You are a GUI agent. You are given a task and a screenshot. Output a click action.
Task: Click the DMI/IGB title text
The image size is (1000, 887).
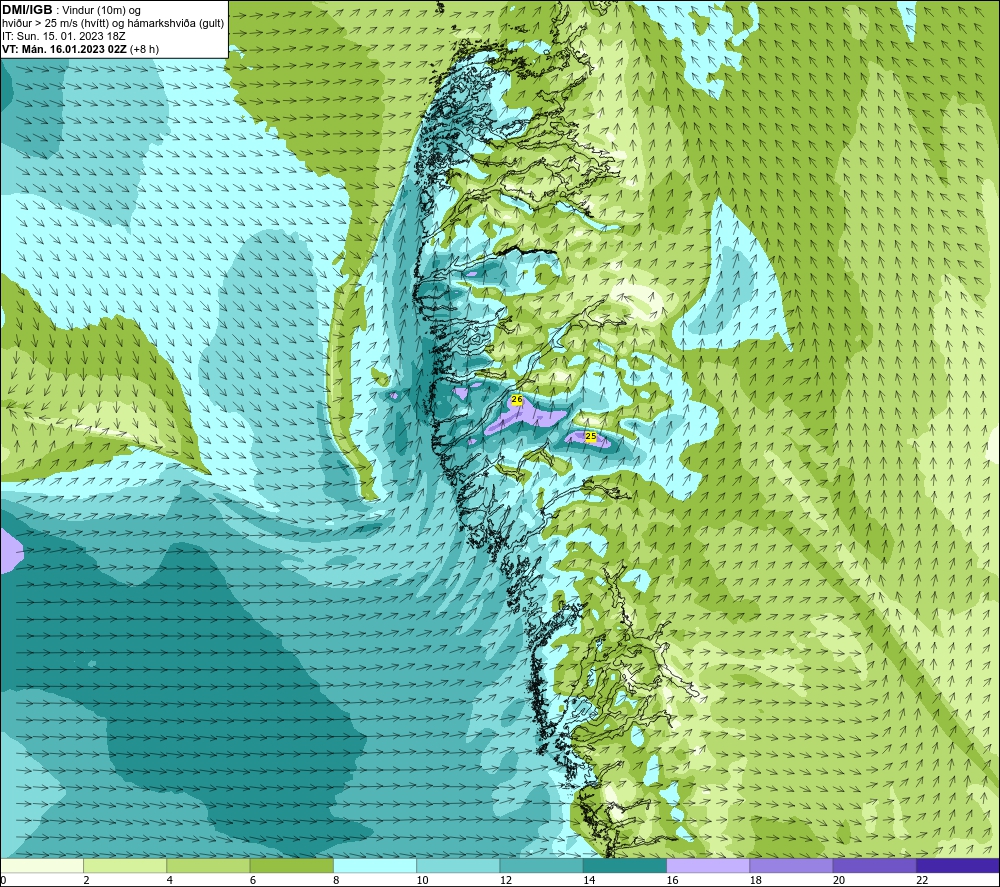pyautogui.click(x=27, y=10)
